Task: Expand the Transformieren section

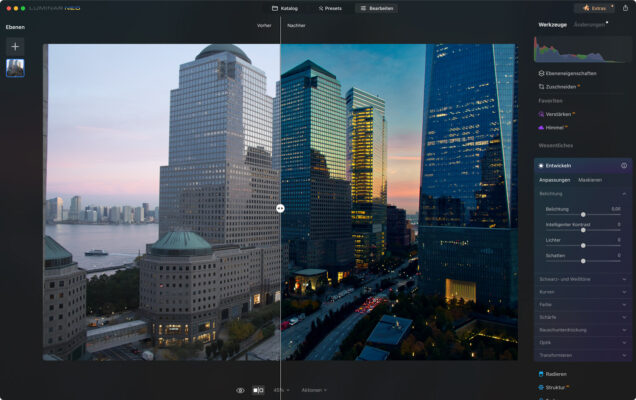Action: coord(582,355)
